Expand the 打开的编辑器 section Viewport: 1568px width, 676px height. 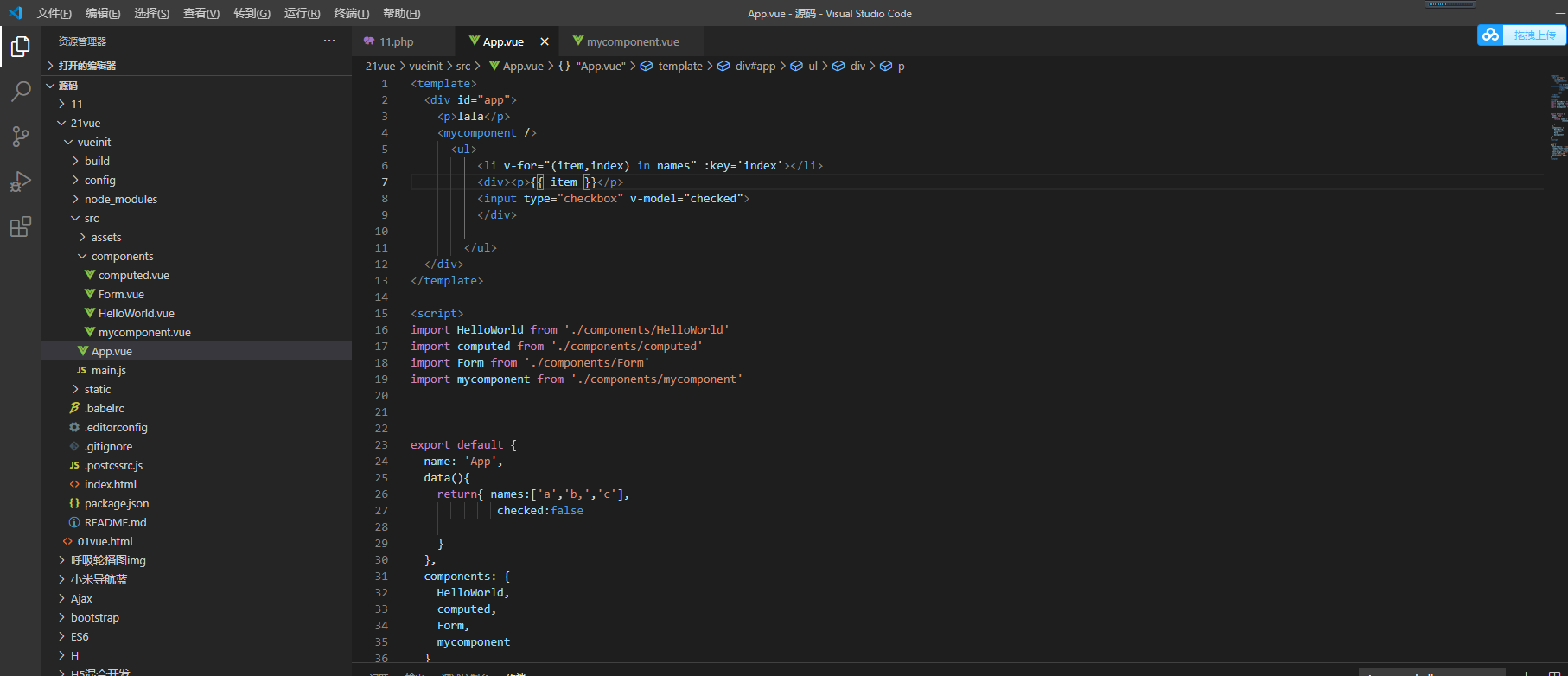(x=197, y=66)
